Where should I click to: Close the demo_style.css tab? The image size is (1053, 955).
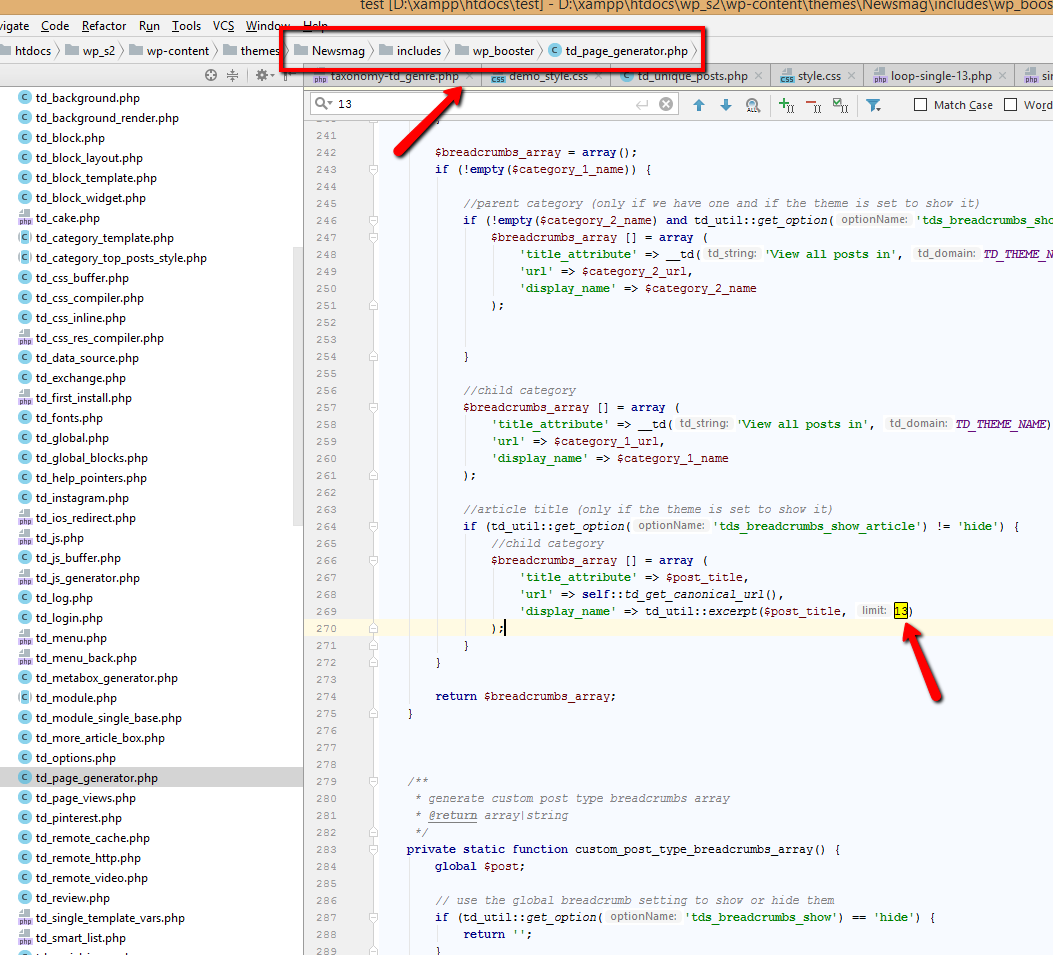point(598,76)
